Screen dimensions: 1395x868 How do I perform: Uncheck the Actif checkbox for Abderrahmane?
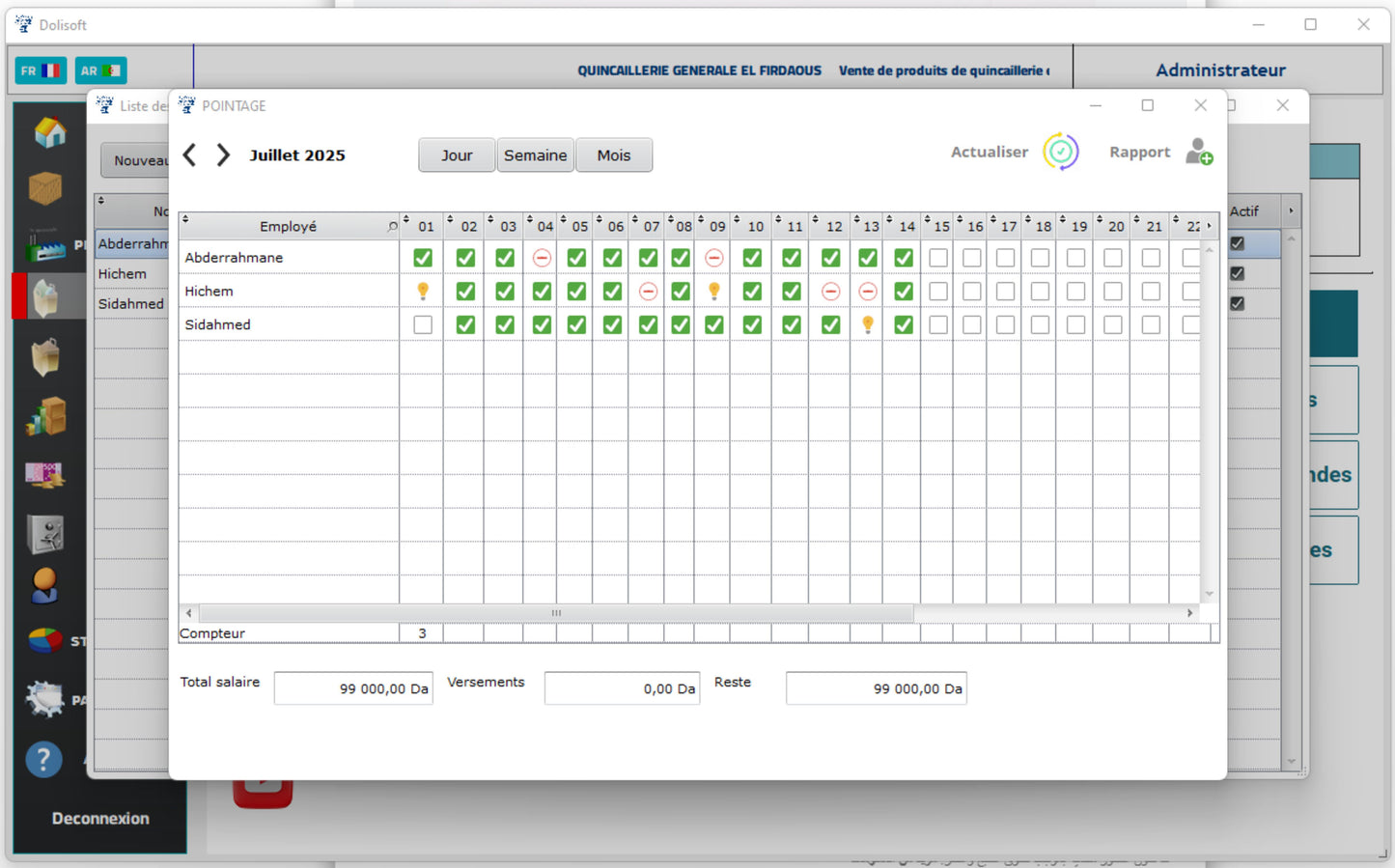coord(1237,243)
